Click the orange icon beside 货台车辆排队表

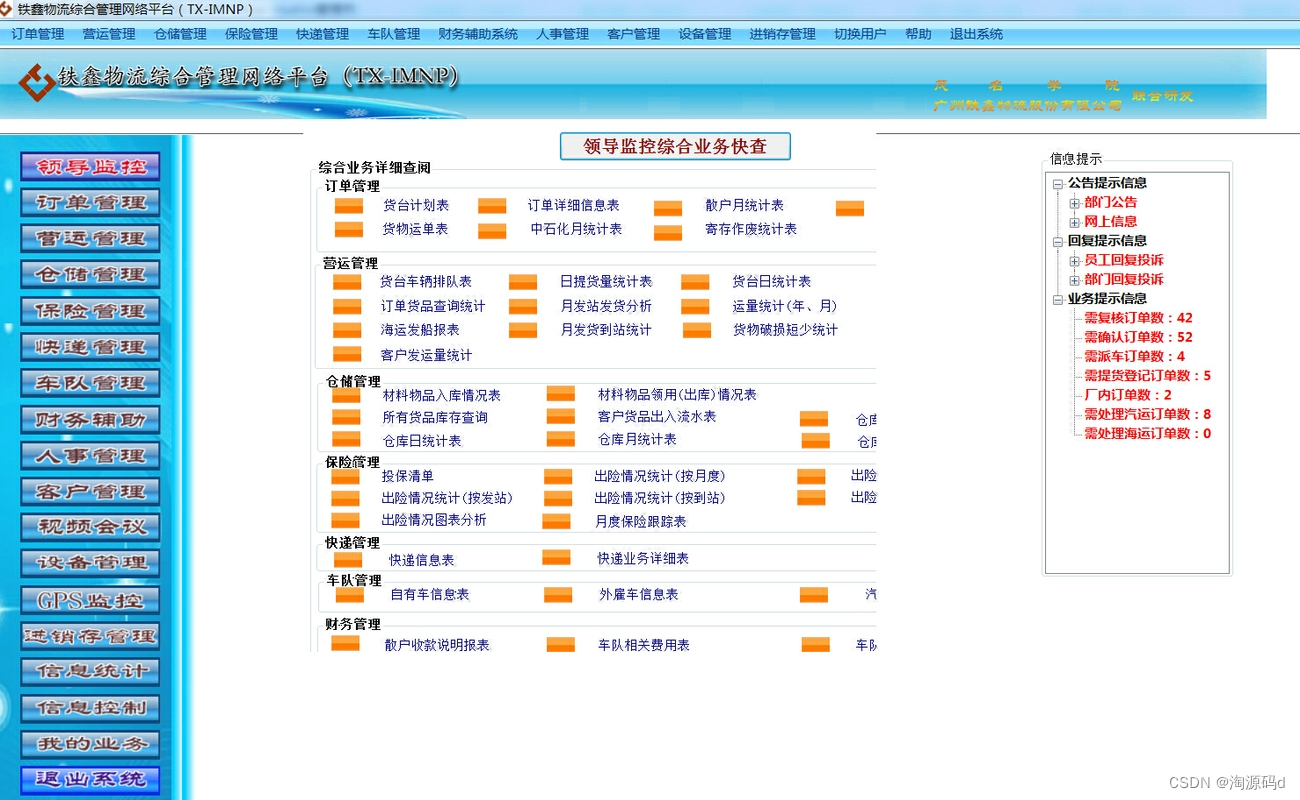(347, 282)
